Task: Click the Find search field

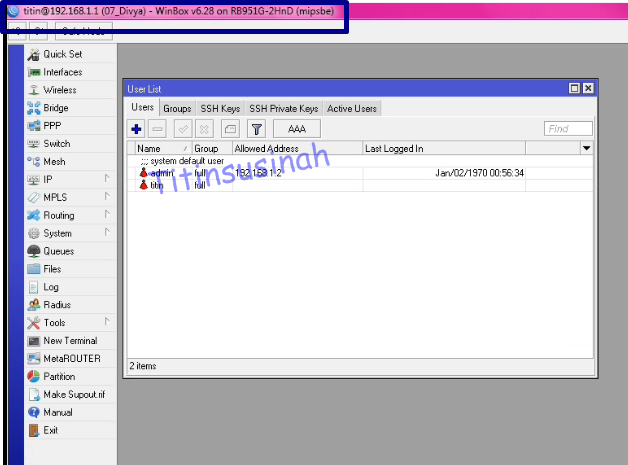Action: pyautogui.click(x=568, y=129)
